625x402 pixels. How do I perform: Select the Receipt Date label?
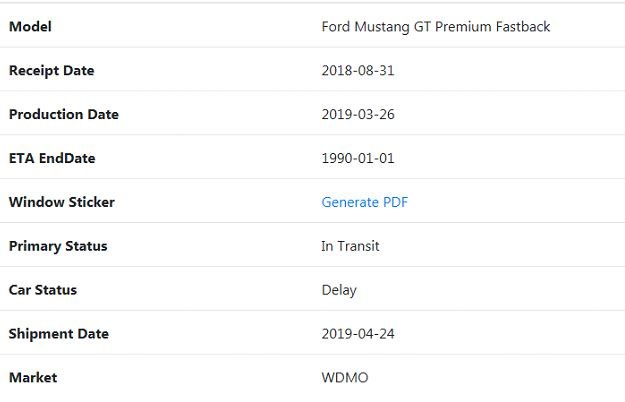coord(51,70)
